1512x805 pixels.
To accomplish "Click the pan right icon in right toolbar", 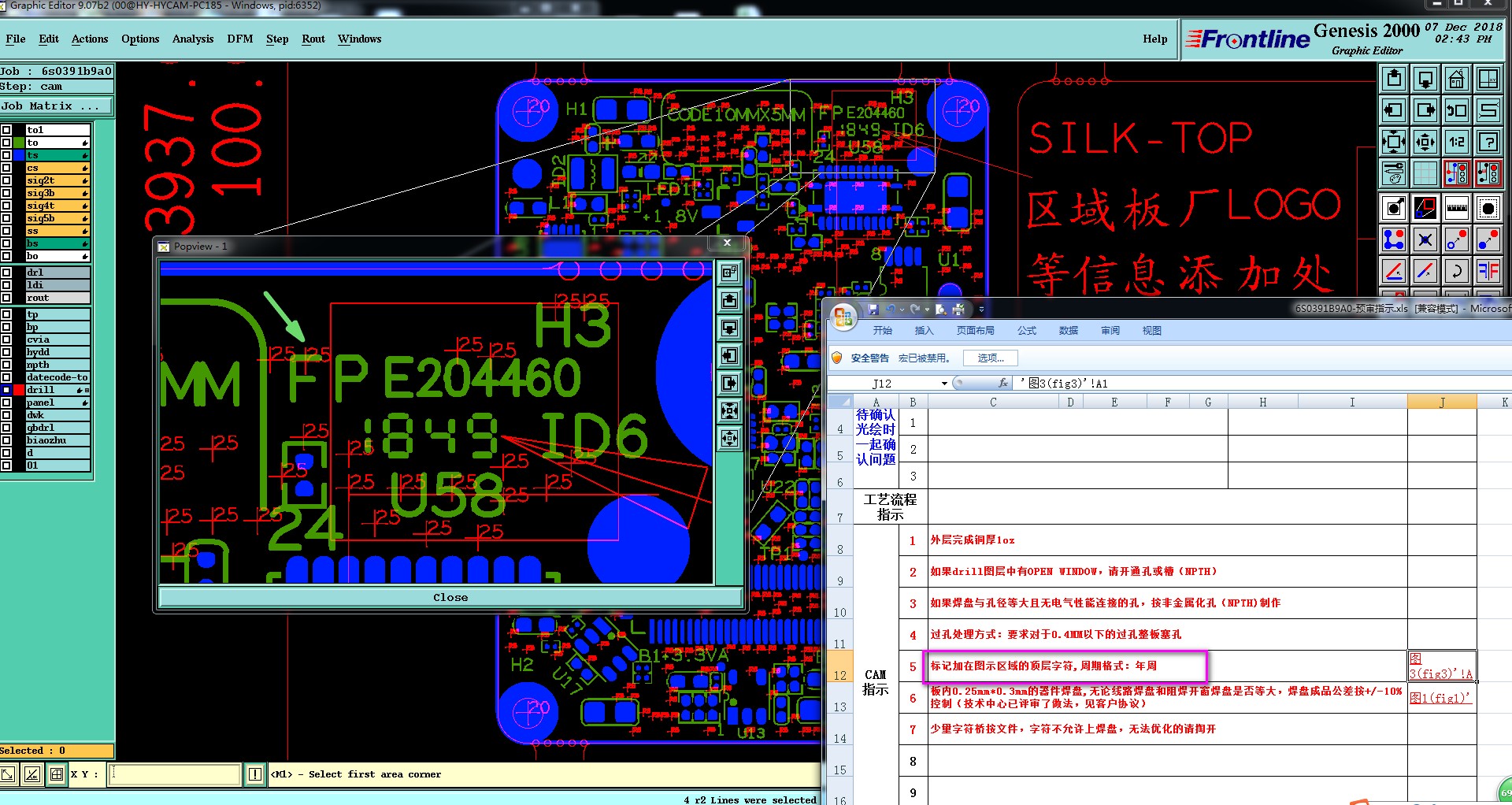I will pyautogui.click(x=1425, y=110).
